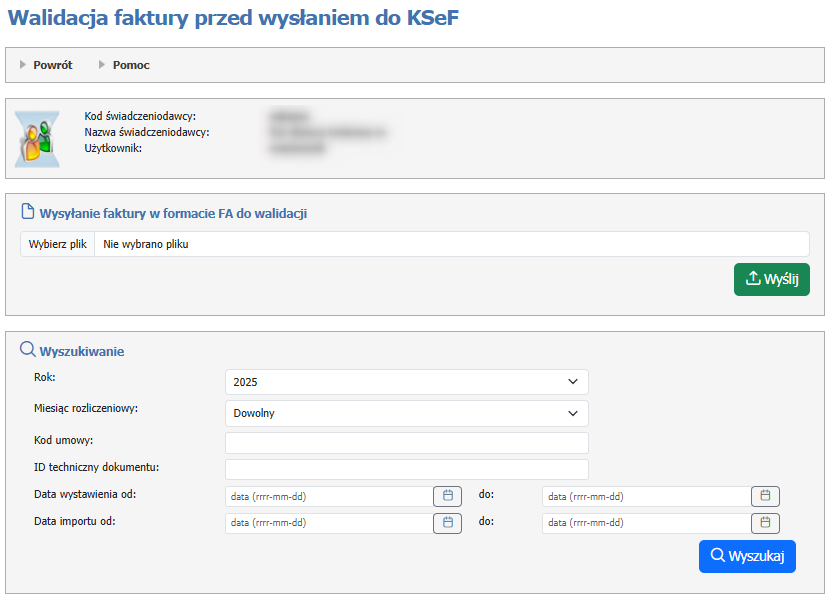
Task: Focus the ID techniczny dokumentu field
Action: 406,469
